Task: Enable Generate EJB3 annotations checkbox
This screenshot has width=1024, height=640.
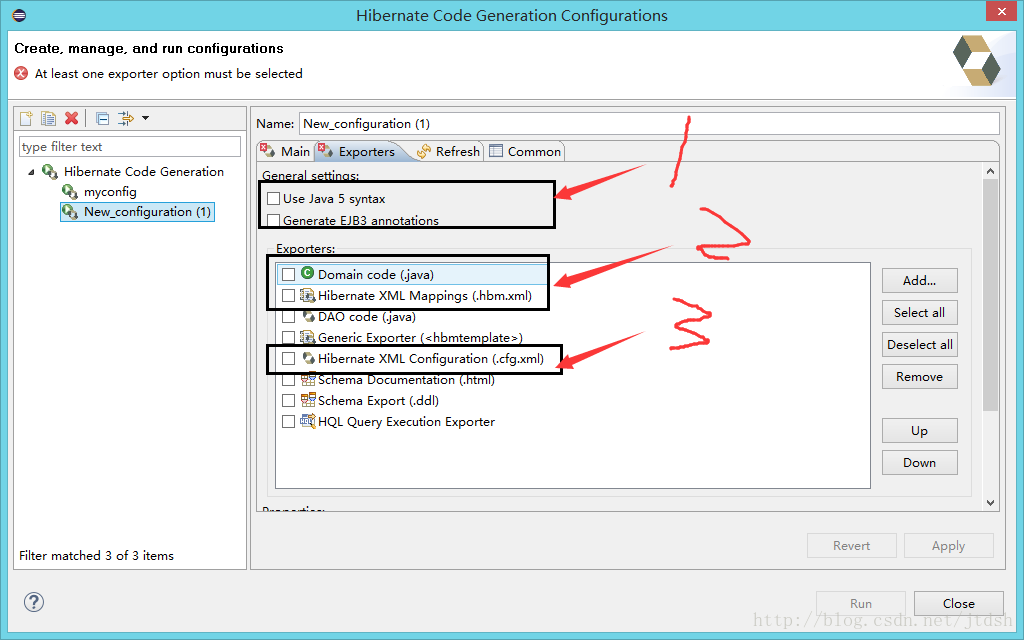Action: [274, 220]
